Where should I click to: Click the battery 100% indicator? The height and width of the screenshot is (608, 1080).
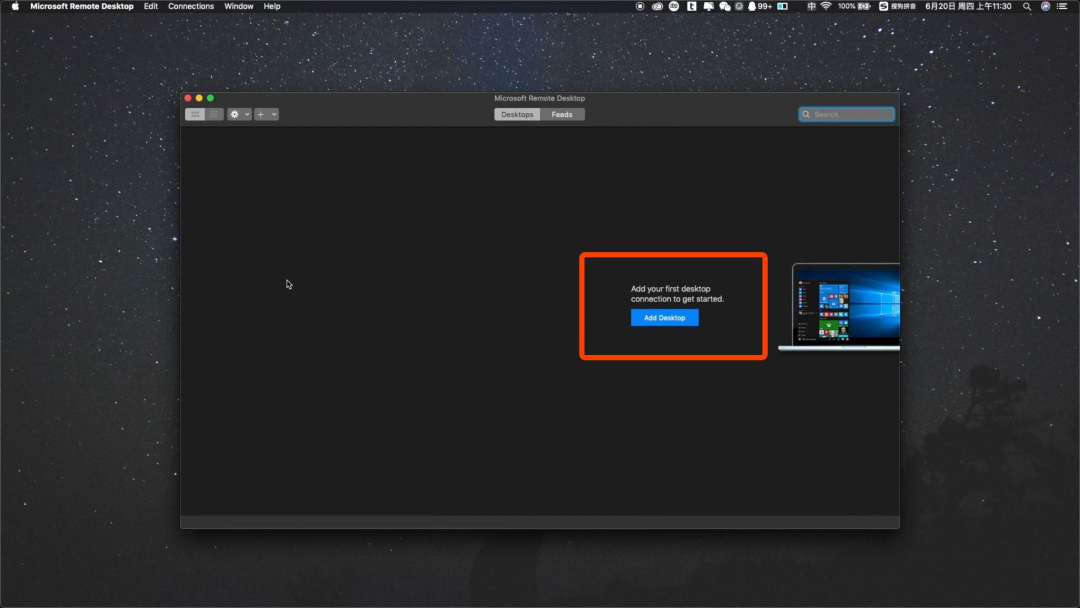point(854,6)
